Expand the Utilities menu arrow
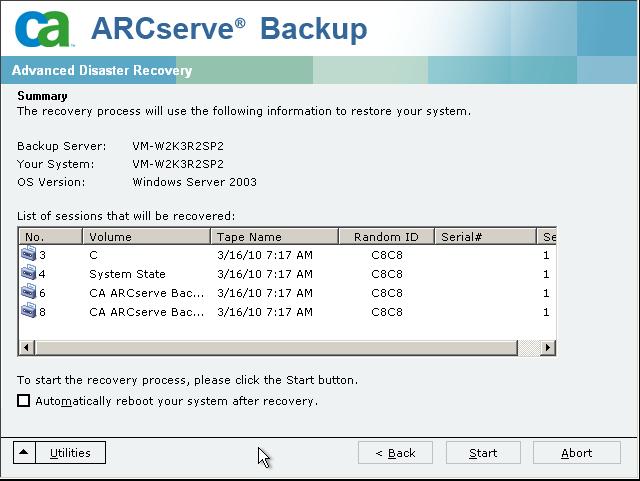 click(x=24, y=452)
